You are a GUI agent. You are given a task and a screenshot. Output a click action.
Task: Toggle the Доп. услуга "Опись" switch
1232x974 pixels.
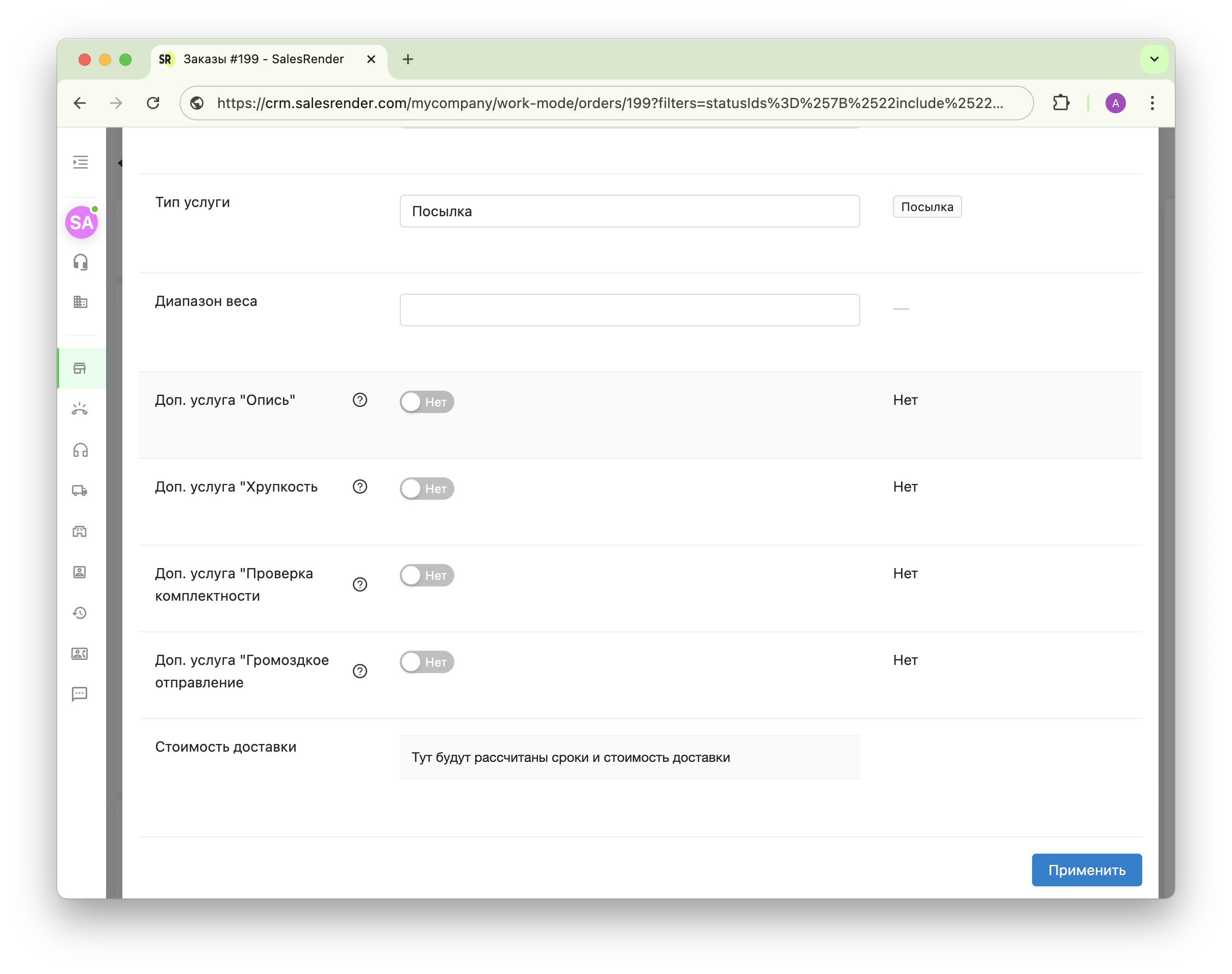(x=426, y=402)
